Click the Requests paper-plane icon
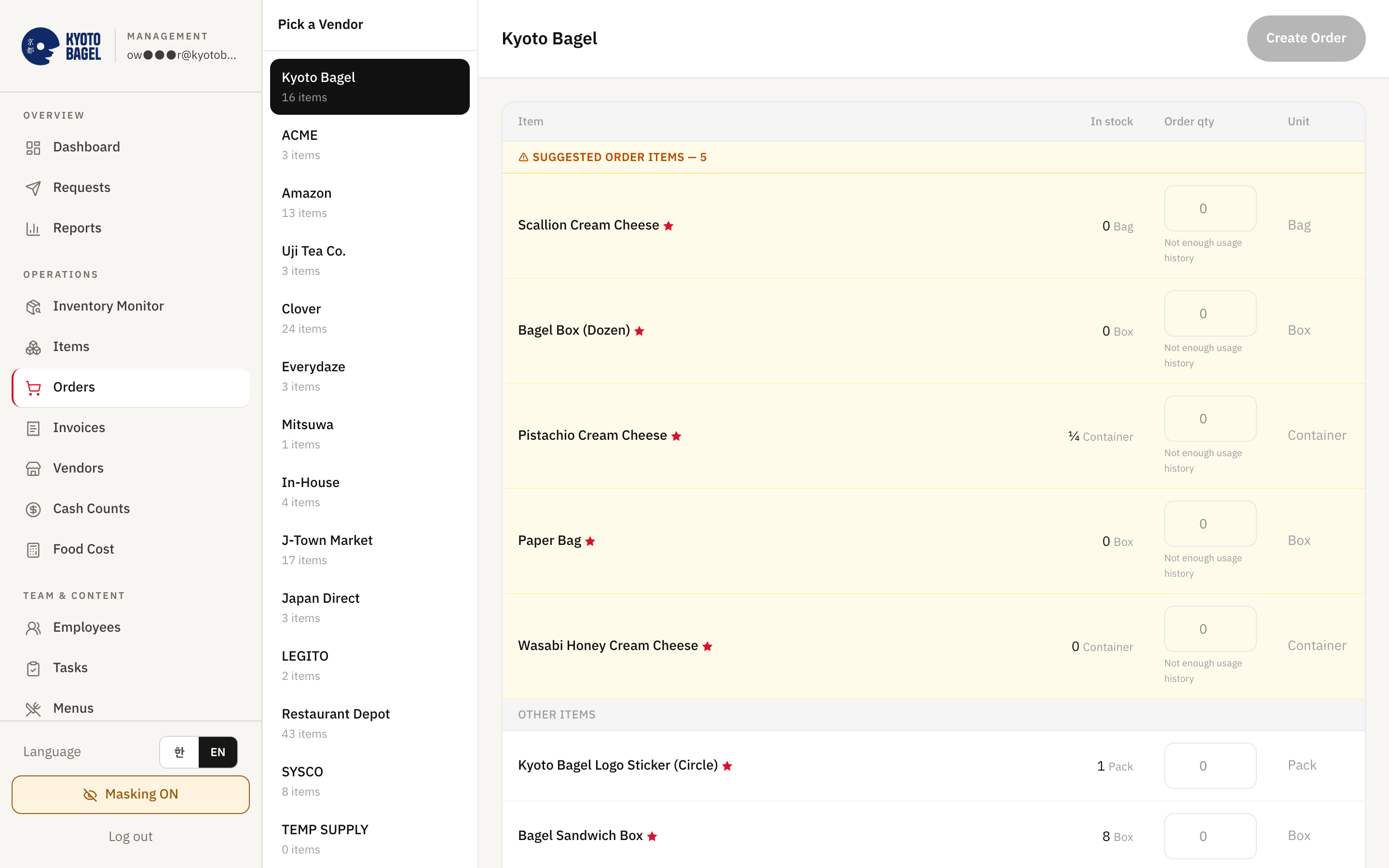 [33, 188]
